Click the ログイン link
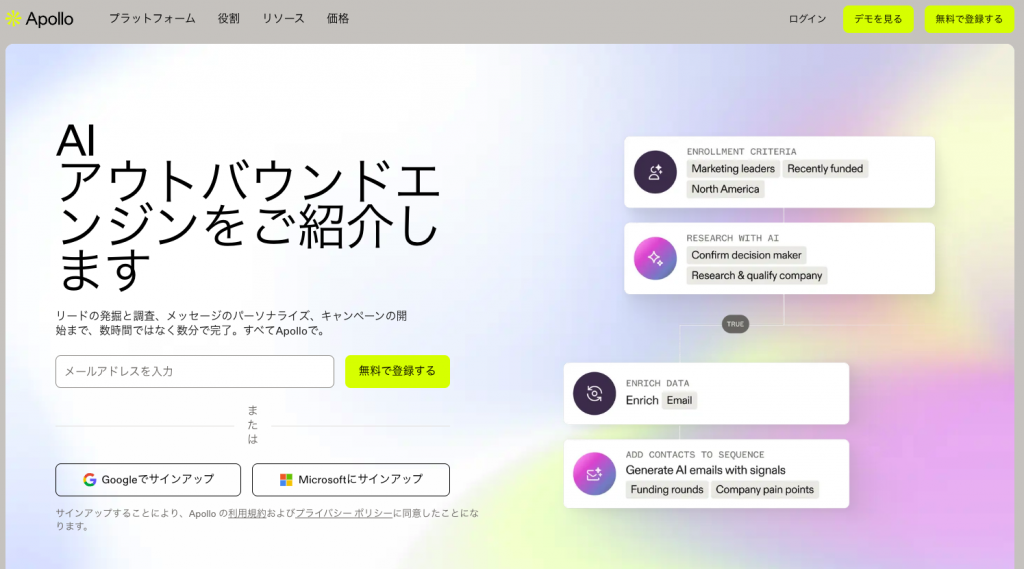This screenshot has height=569, width=1024. [807, 19]
